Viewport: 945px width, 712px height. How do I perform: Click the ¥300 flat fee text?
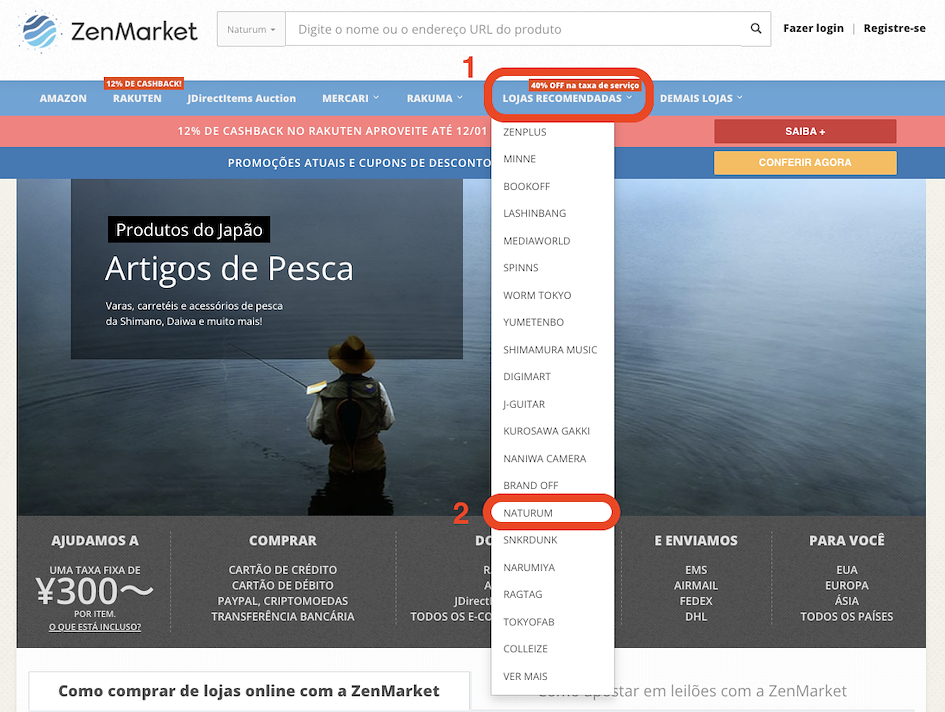[95, 591]
